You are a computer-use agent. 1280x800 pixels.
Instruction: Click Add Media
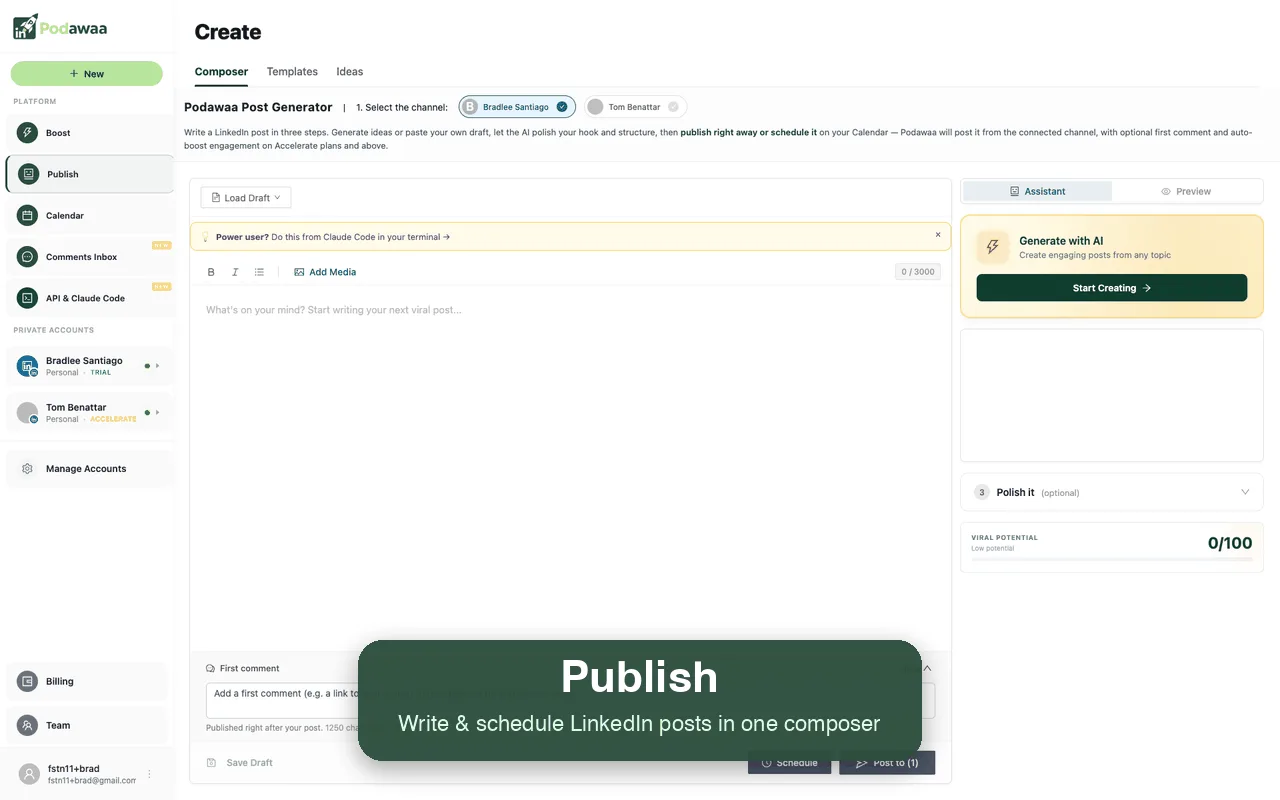point(325,272)
